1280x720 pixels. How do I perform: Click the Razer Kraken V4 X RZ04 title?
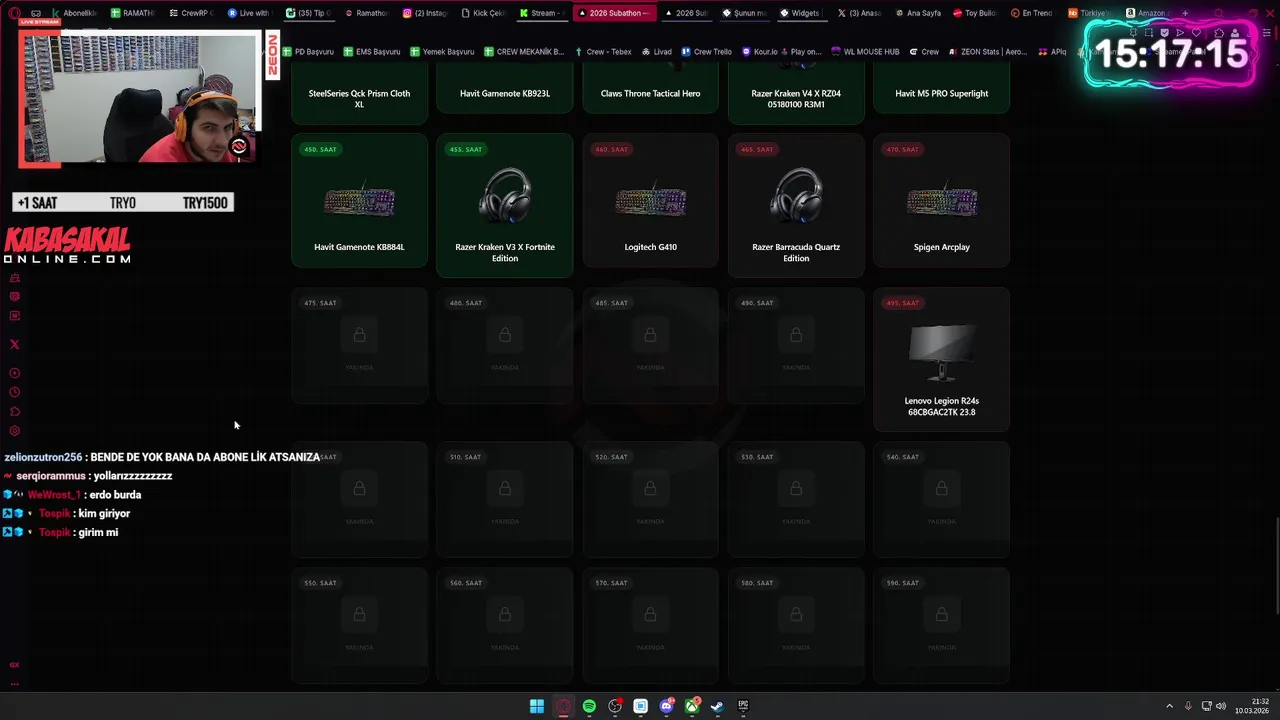[796, 98]
